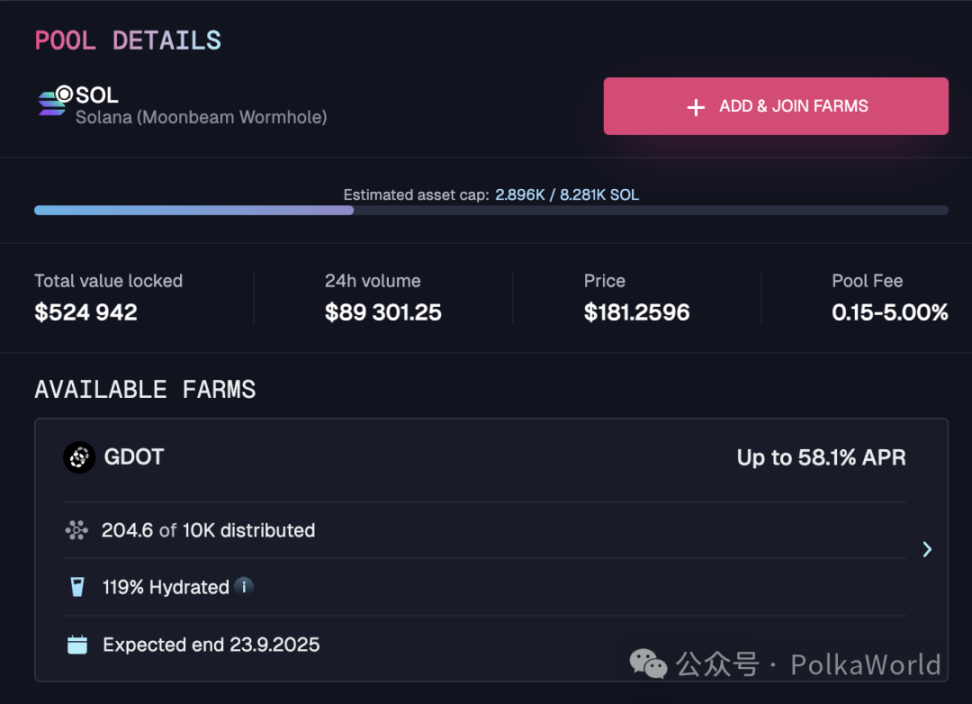Click the calendar icon beside Expected end
Viewport: 972px width, 704px height.
(x=78, y=644)
